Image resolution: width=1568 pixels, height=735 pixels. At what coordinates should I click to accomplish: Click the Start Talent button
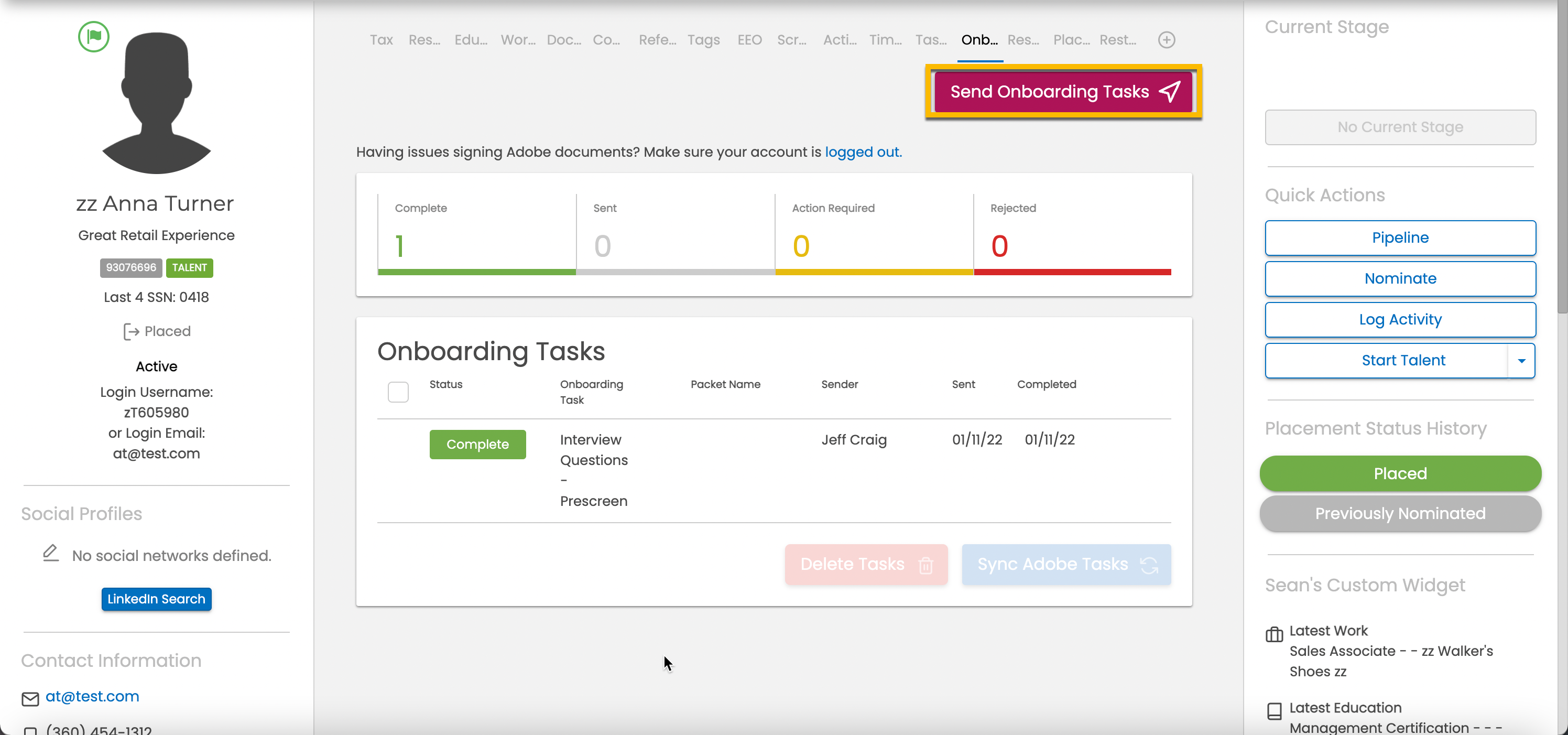[x=1387, y=361]
